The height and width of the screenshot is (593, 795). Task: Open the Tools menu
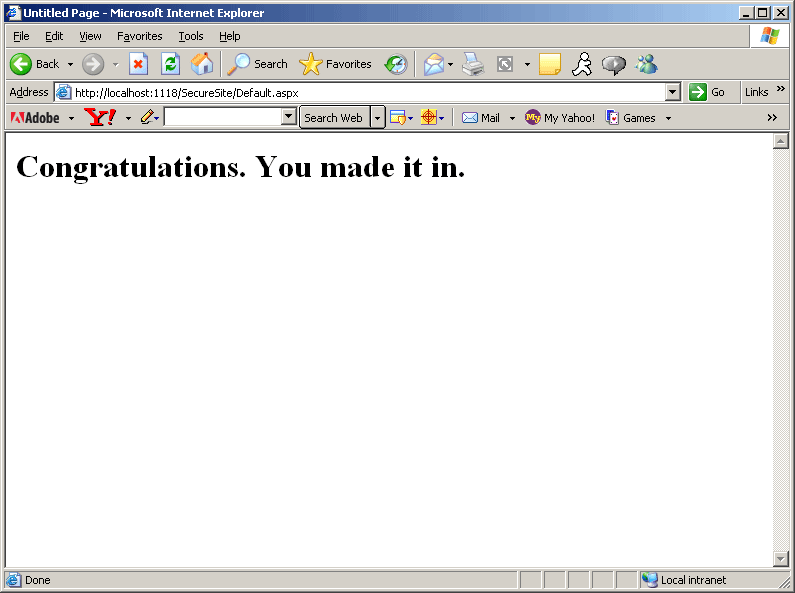pyautogui.click(x=191, y=36)
